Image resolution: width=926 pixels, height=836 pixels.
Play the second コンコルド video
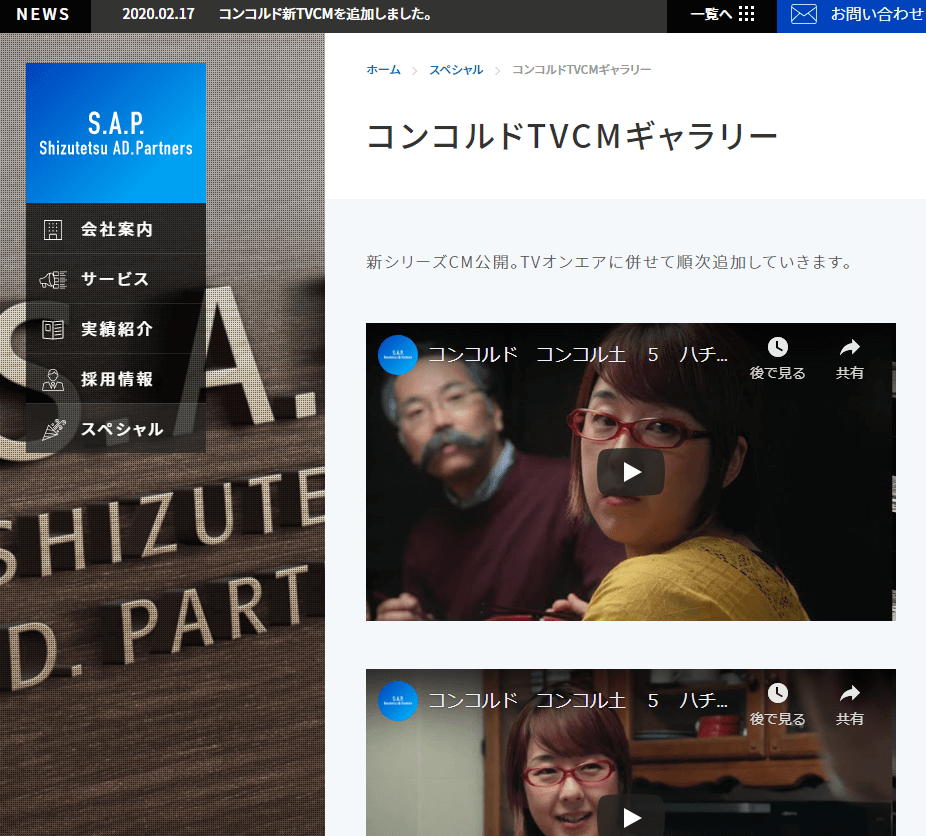pyautogui.click(x=631, y=817)
